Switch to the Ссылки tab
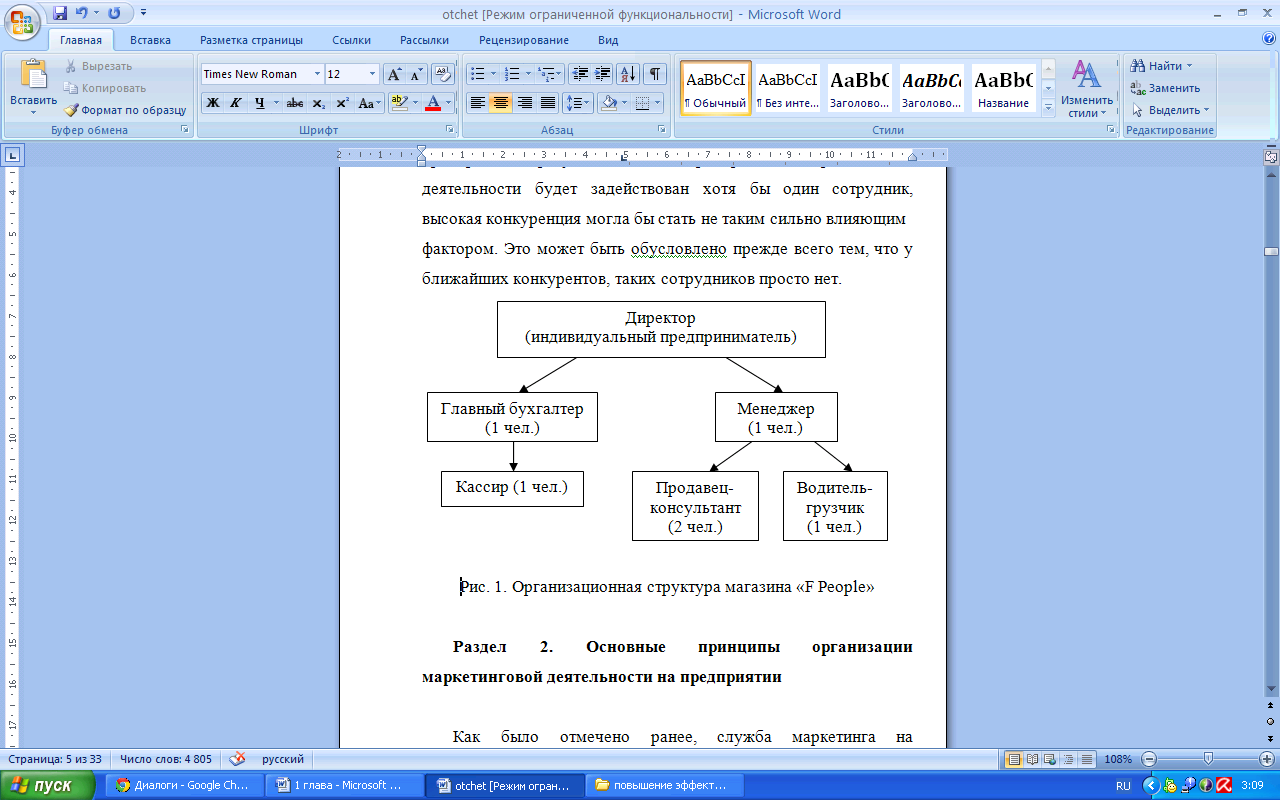This screenshot has height=800, width=1280. [x=352, y=40]
